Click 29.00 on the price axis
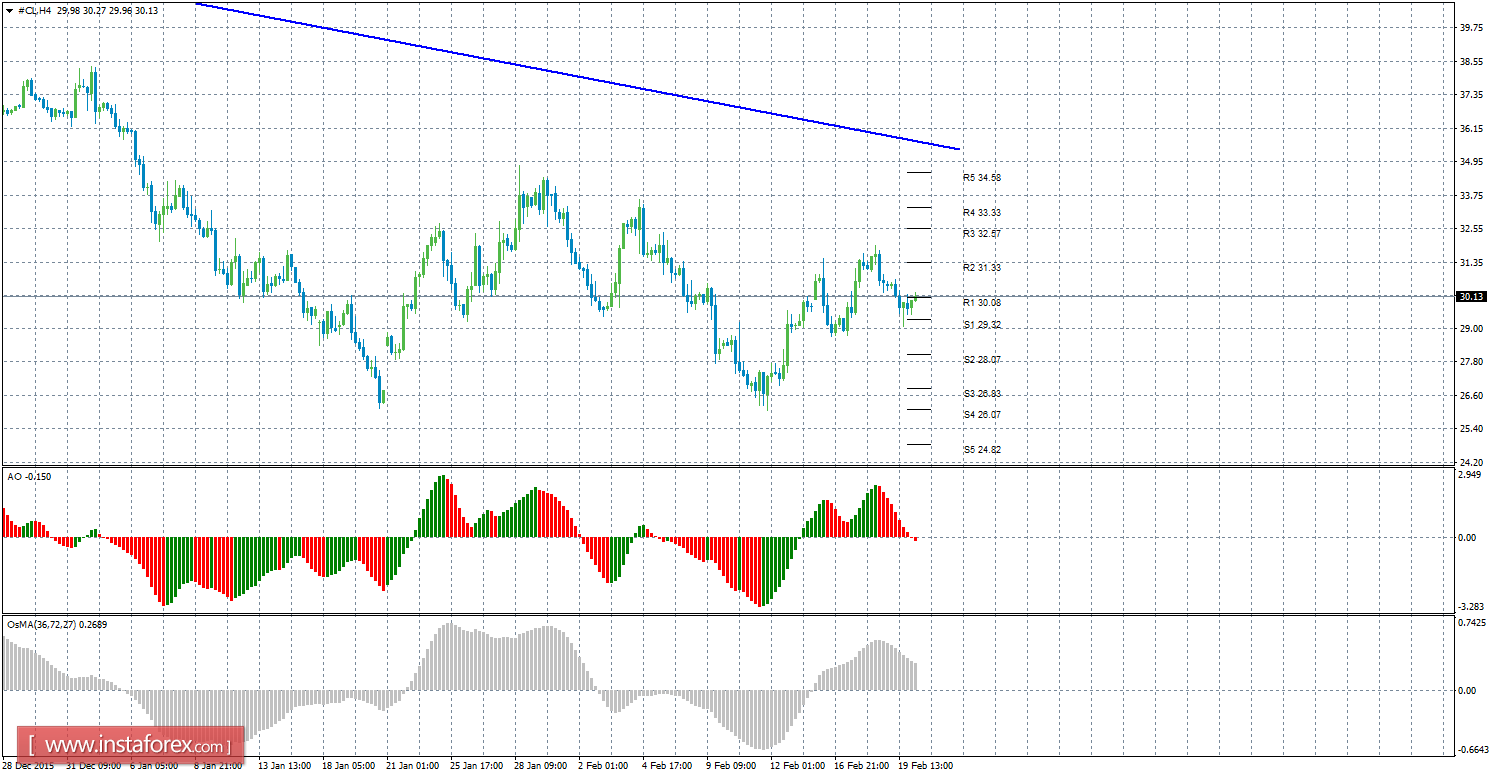Screen dimensions: 1494x777 (1471, 329)
